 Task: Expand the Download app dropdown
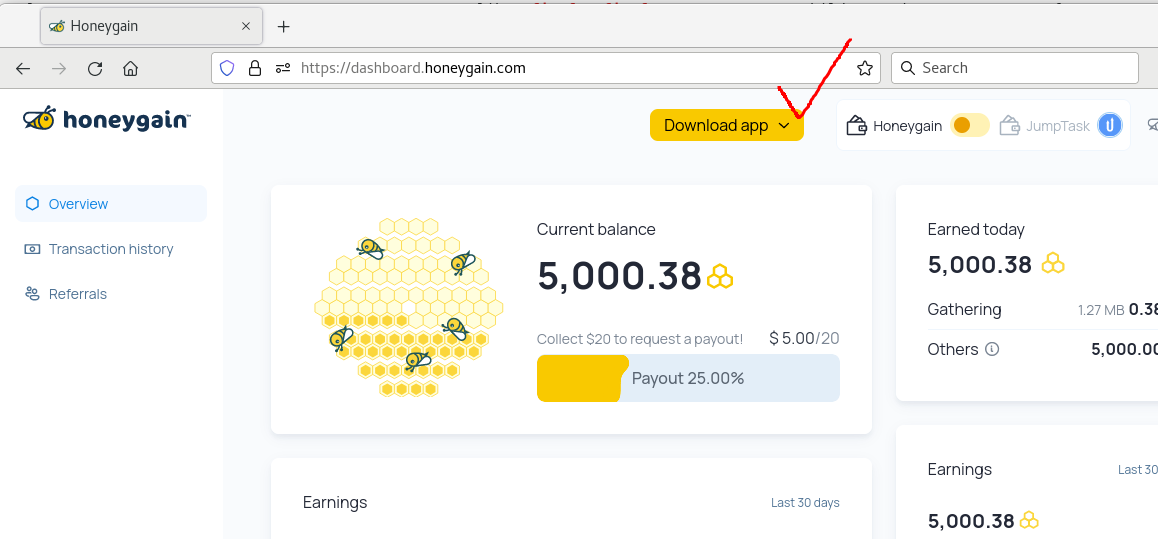727,126
